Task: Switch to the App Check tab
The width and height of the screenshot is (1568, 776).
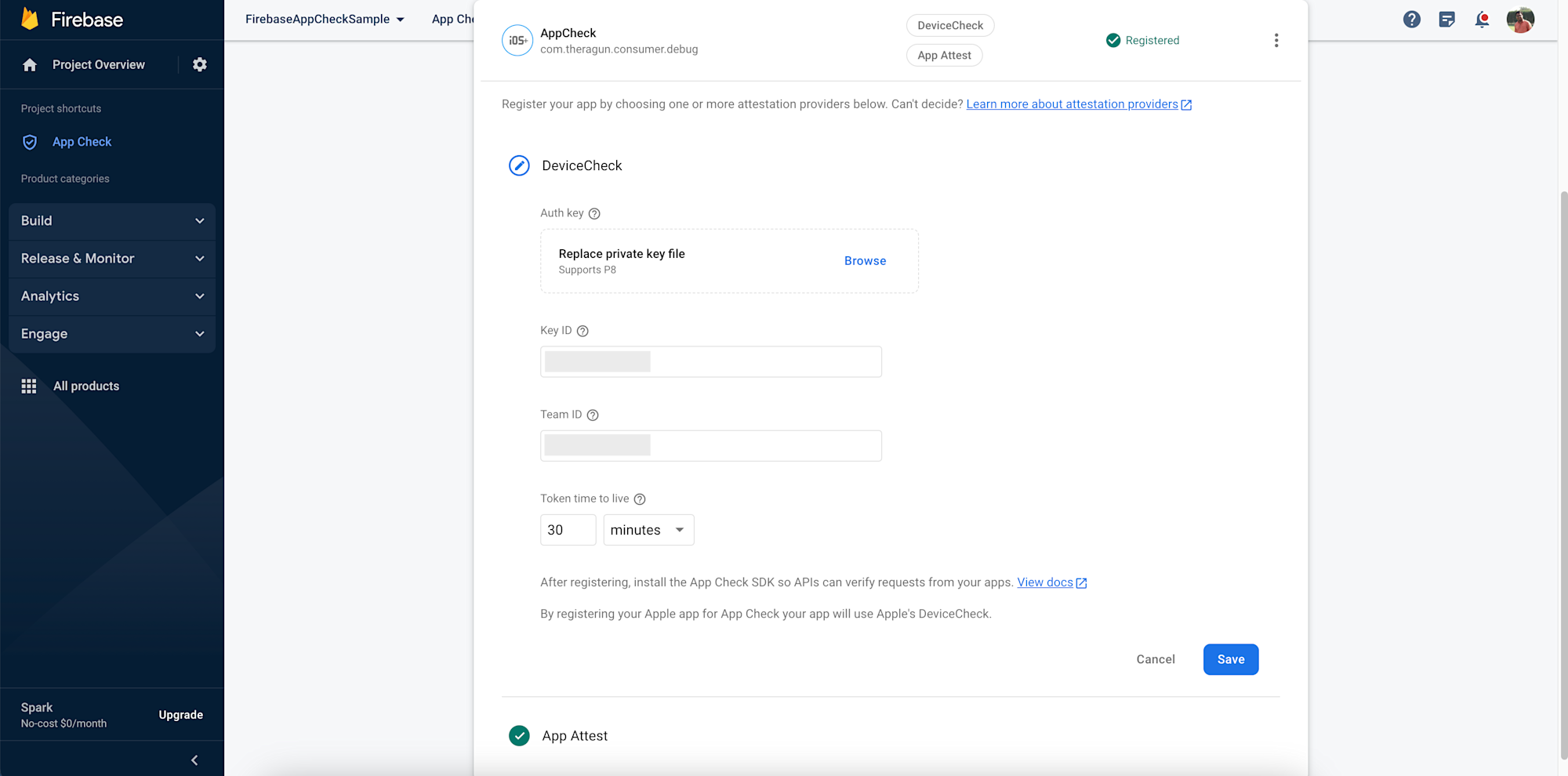Action: click(453, 19)
